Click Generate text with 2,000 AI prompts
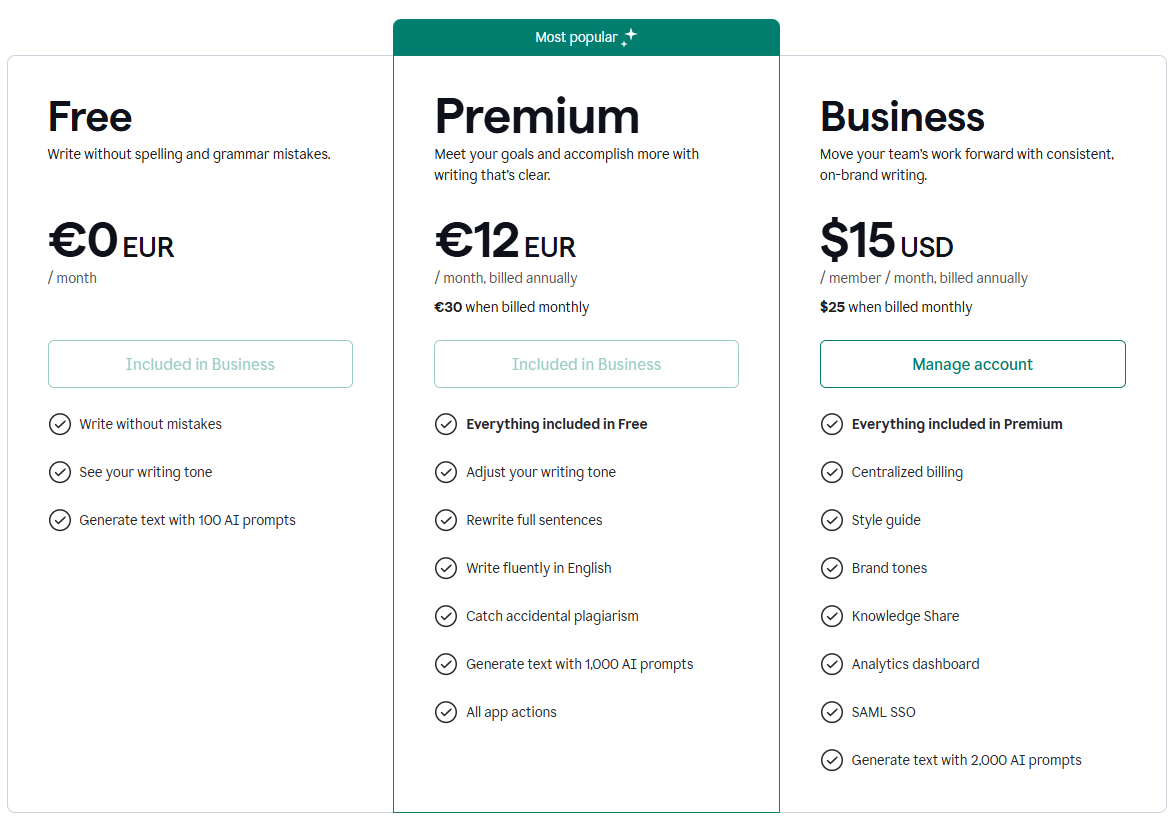Screen dimensions: 1175x831 [x=967, y=760]
